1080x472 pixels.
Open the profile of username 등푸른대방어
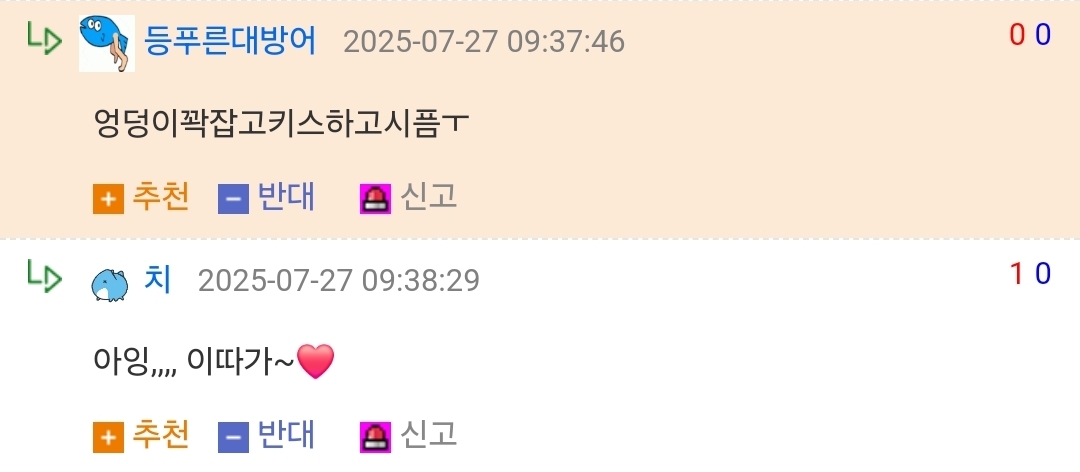(x=230, y=42)
